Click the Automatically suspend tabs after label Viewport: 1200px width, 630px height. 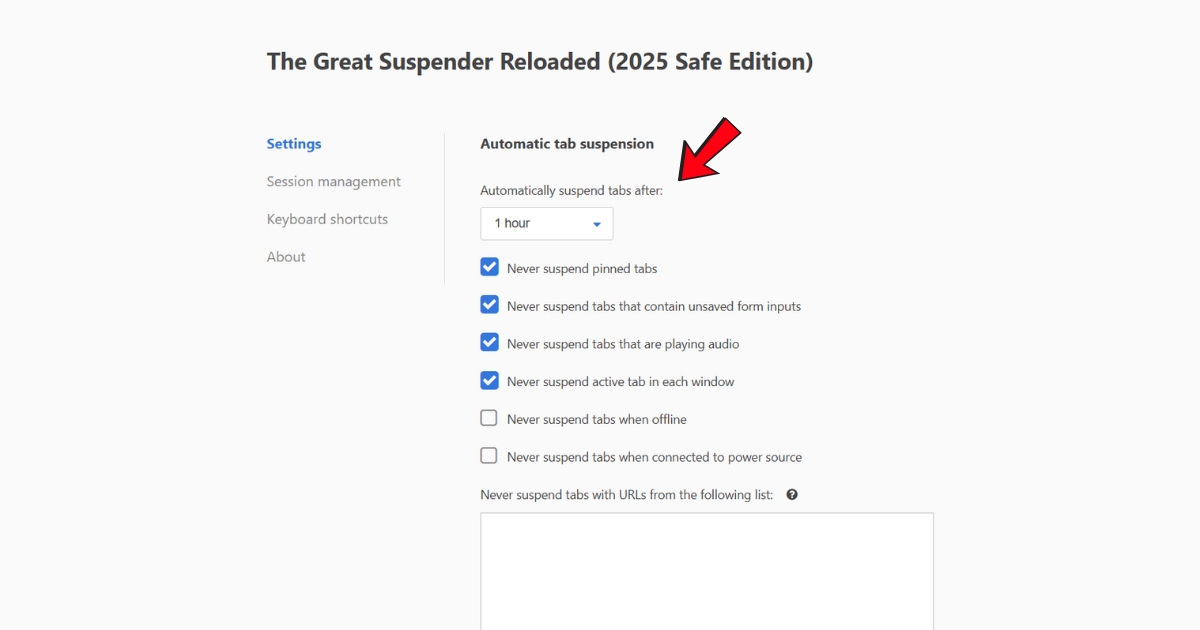571,190
